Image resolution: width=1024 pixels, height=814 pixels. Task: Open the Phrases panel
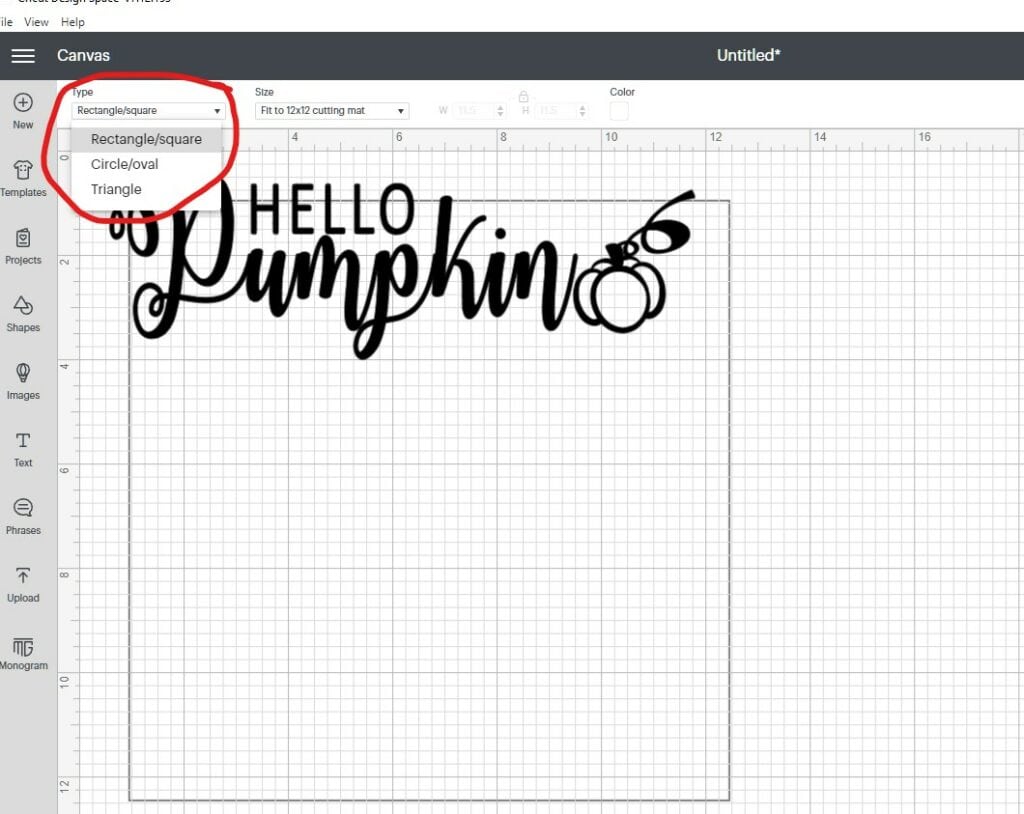(x=23, y=517)
